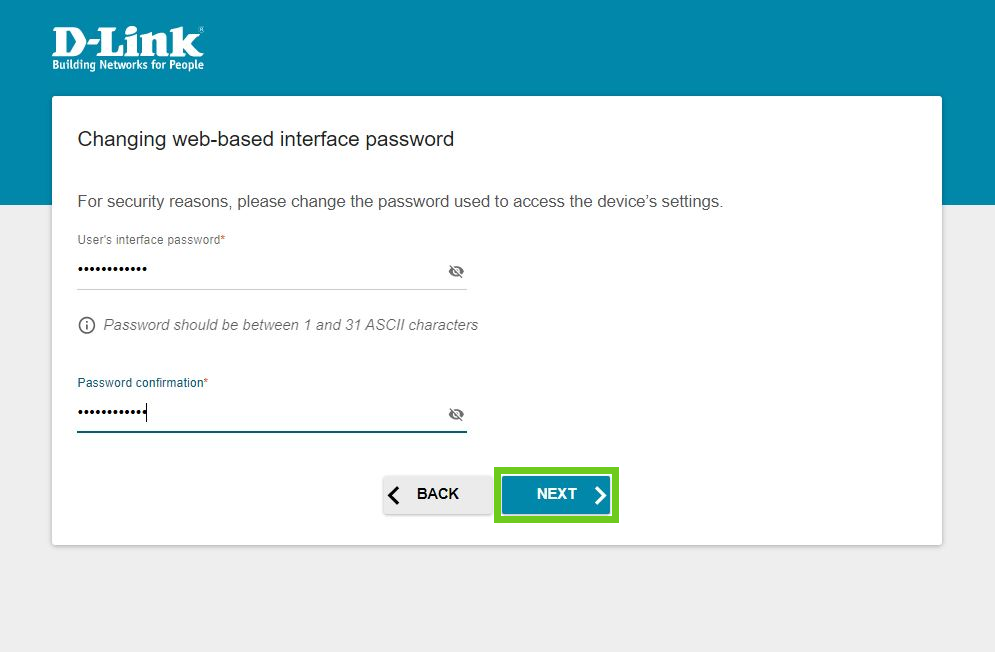Click the left chevron on BACK
The image size is (995, 652).
(x=394, y=495)
